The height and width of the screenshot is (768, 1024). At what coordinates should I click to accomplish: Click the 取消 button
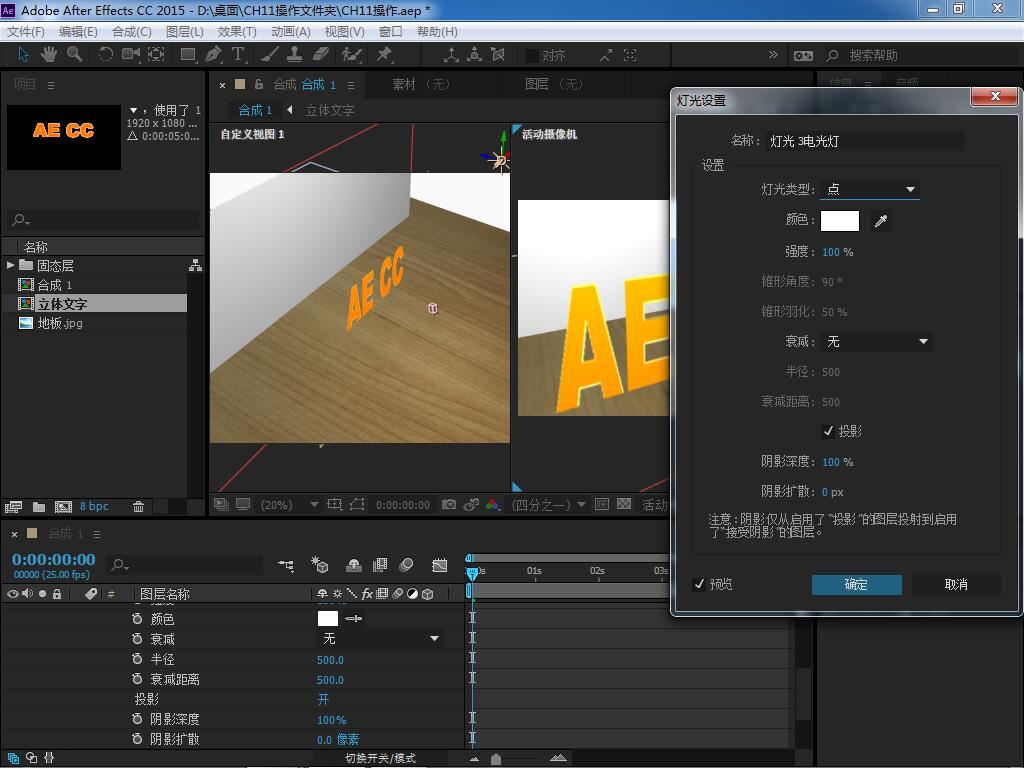[955, 584]
